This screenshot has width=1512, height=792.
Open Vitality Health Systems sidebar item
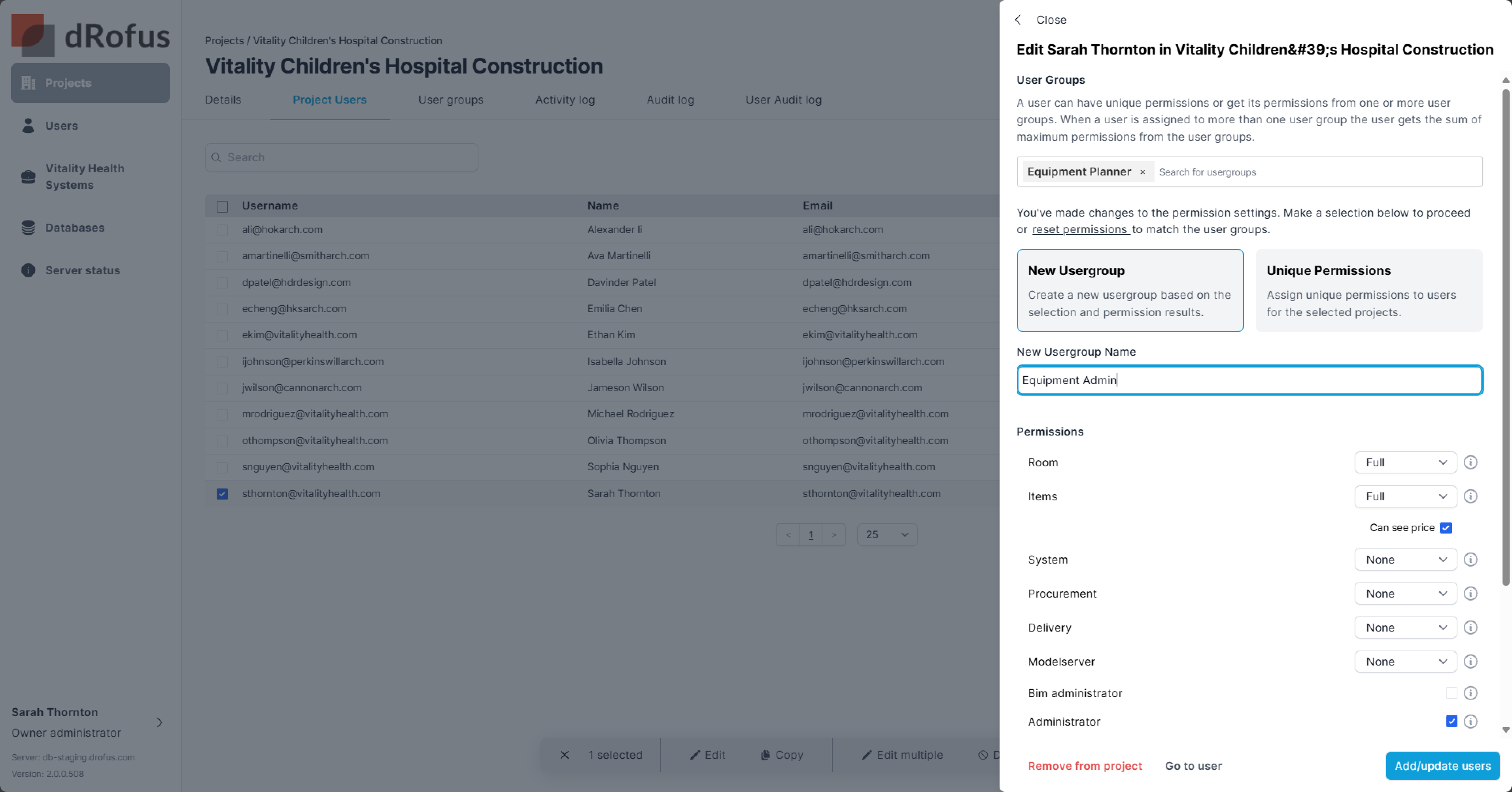point(85,177)
